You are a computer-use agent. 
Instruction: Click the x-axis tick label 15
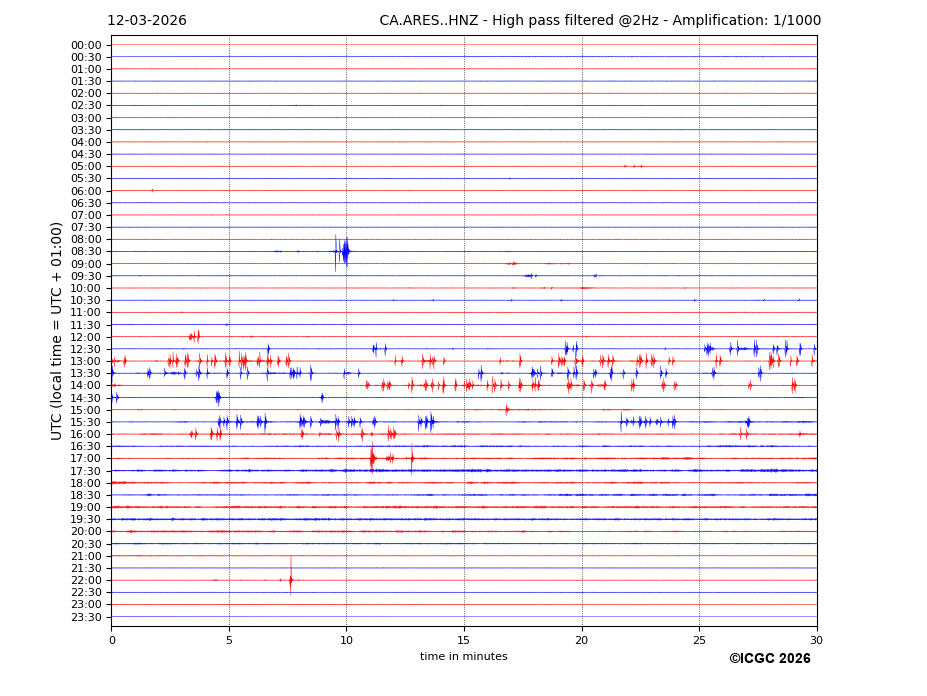pyautogui.click(x=464, y=640)
